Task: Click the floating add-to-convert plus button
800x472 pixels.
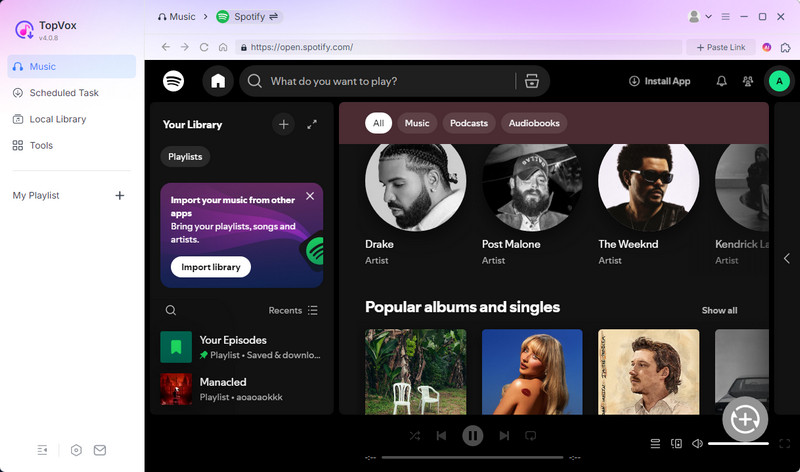Action: (745, 419)
